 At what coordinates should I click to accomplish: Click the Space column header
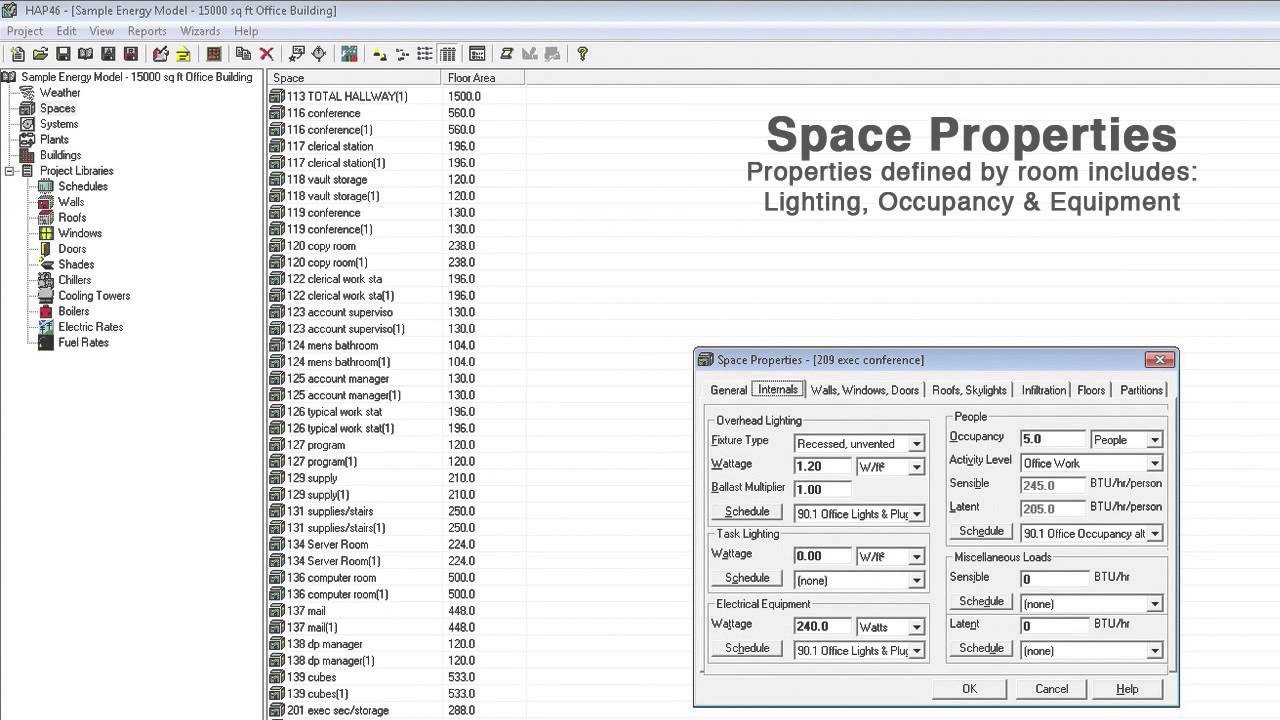pyautogui.click(x=354, y=78)
